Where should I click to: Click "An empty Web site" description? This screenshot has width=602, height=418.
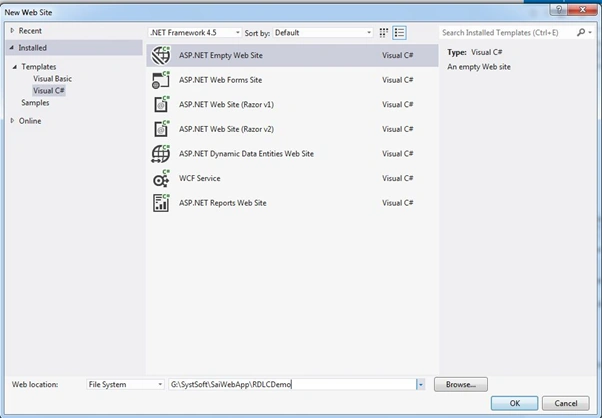coord(479,67)
